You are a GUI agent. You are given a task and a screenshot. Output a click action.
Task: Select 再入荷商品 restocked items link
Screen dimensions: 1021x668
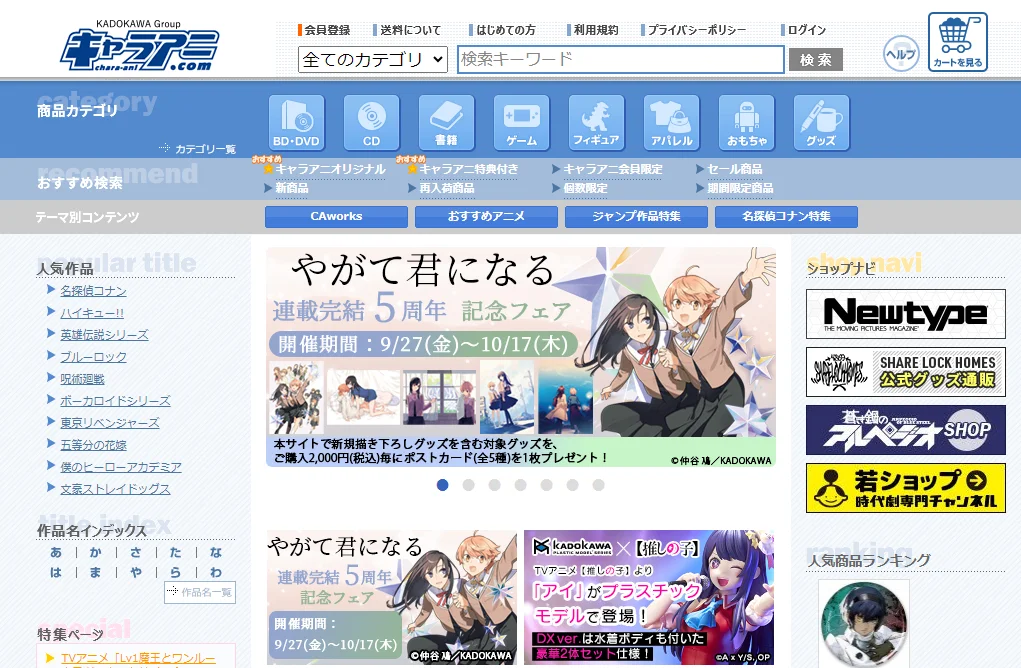pyautogui.click(x=447, y=188)
